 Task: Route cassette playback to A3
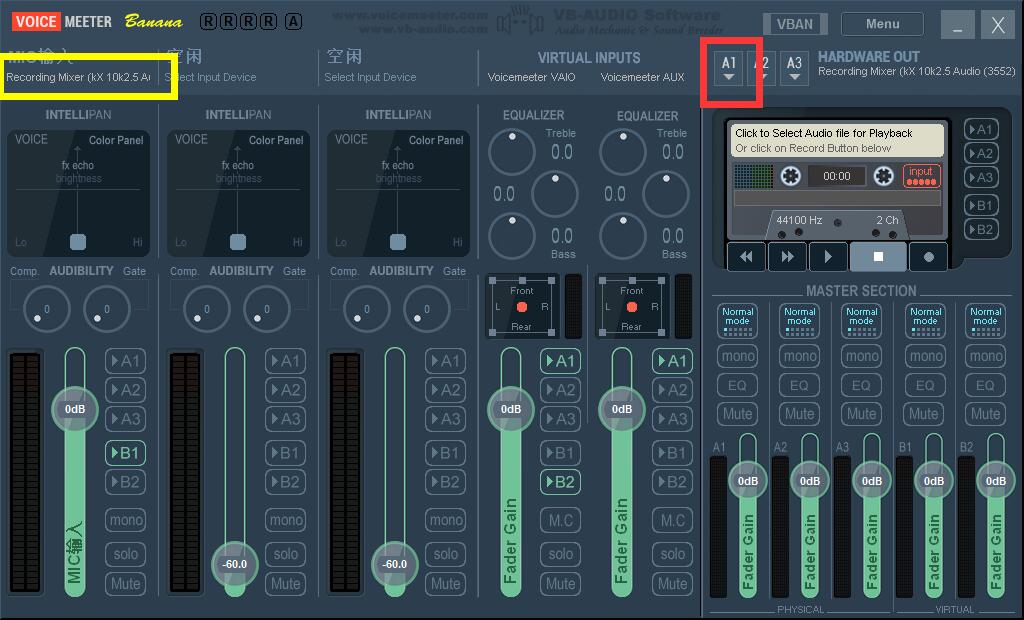coord(981,177)
